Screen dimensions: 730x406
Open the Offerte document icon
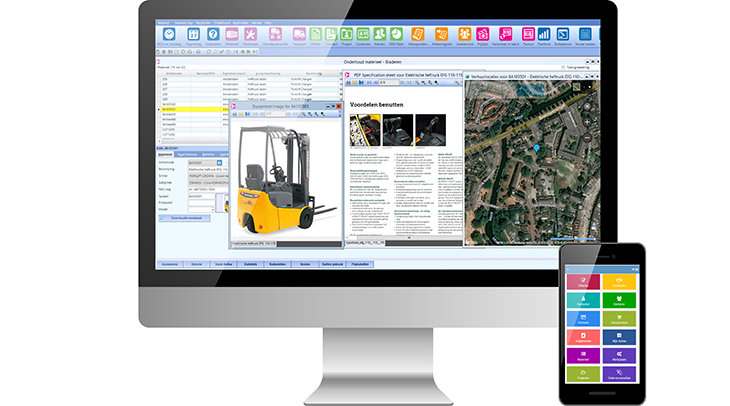point(315,34)
